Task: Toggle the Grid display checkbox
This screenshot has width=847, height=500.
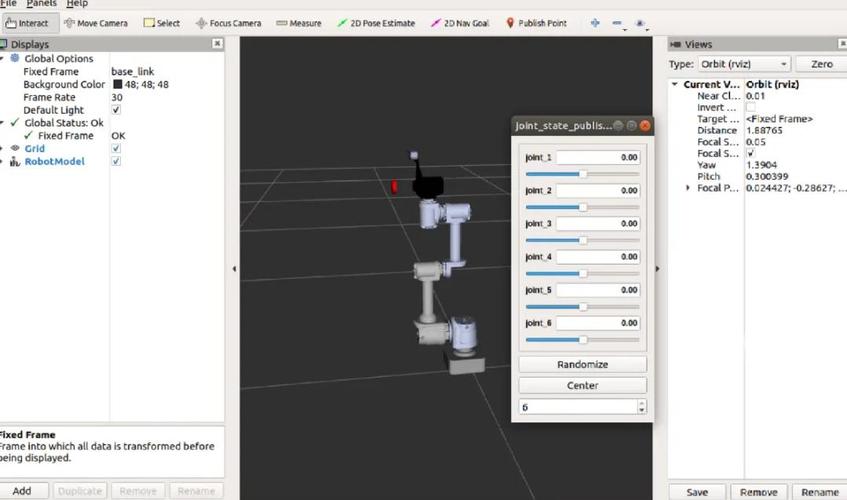Action: (x=116, y=149)
